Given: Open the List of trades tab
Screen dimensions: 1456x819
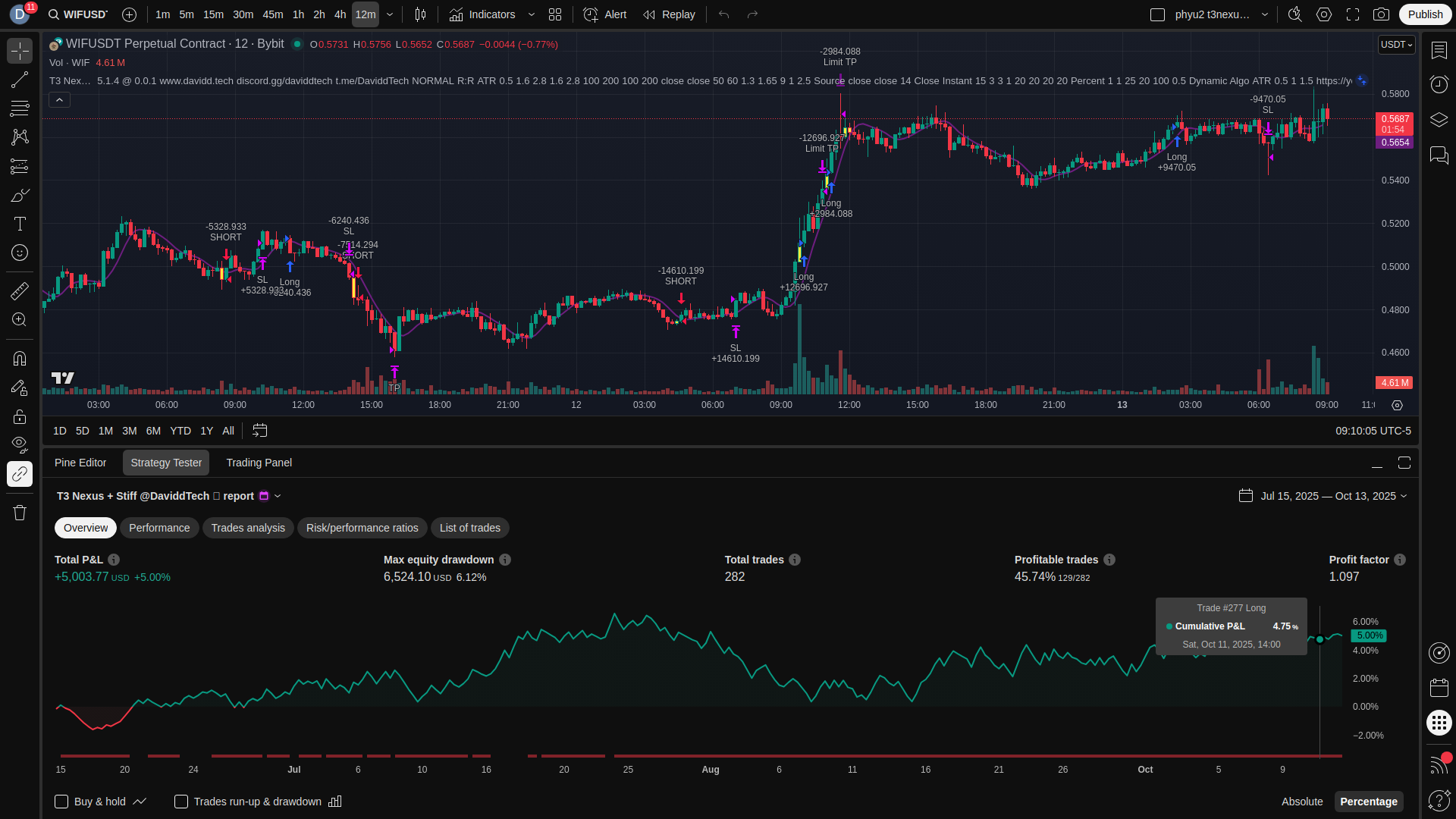Looking at the screenshot, I should 469,528.
